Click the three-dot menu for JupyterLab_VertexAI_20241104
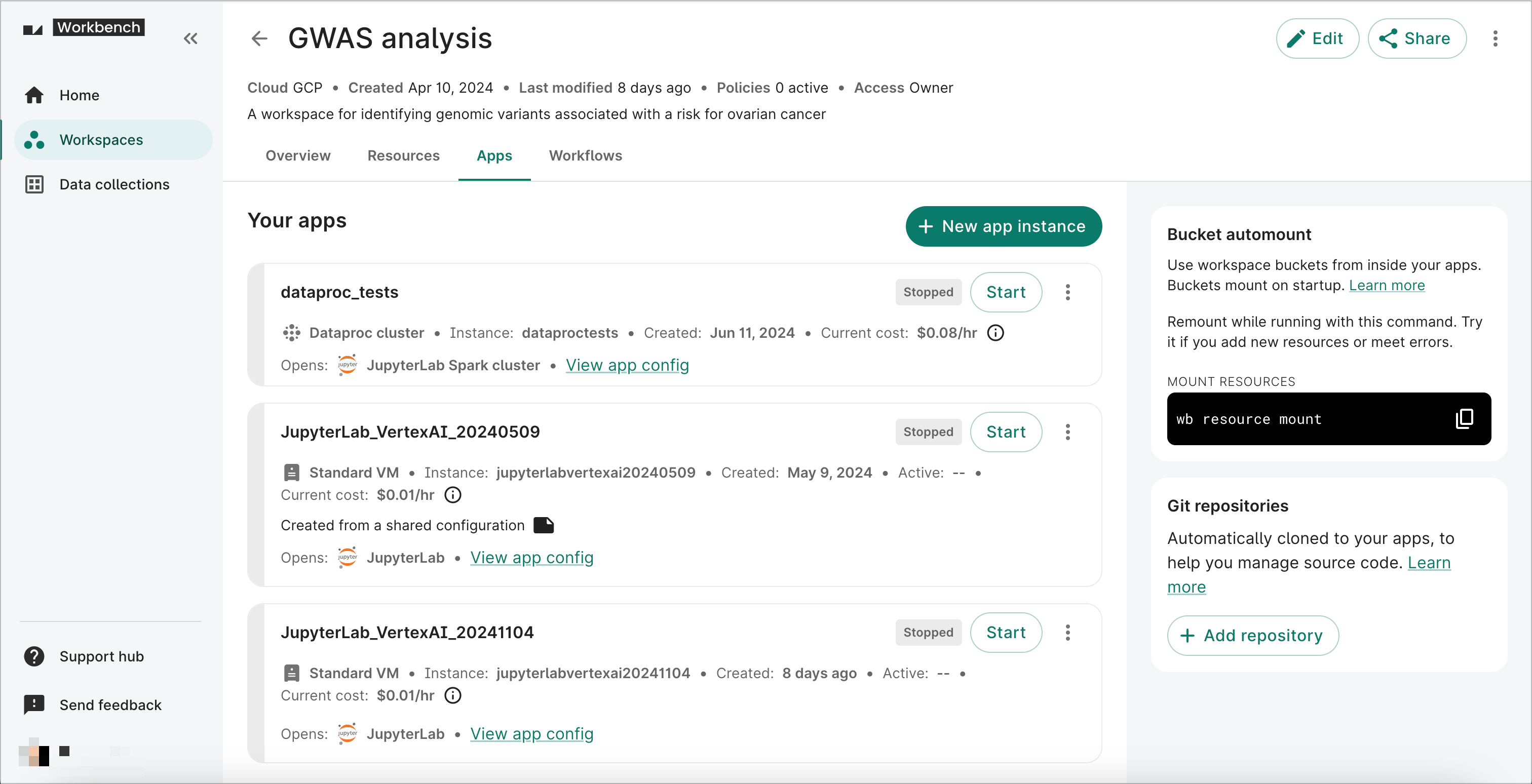The height and width of the screenshot is (784, 1532). 1067,632
